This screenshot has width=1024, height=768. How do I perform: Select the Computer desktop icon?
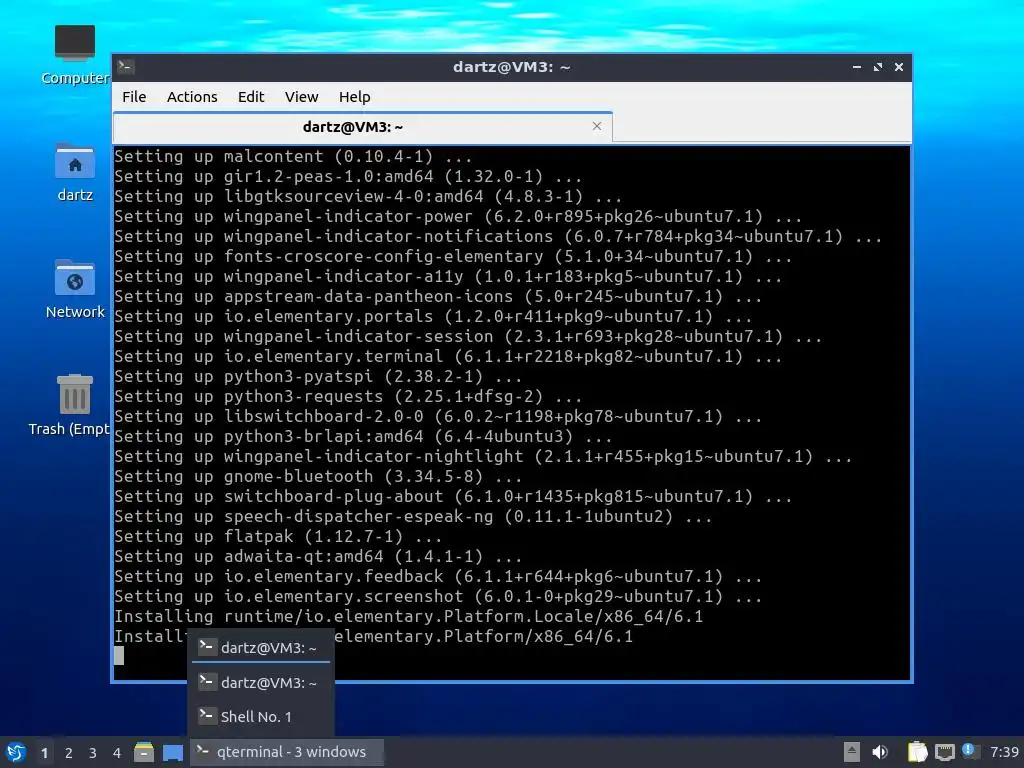tap(74, 55)
